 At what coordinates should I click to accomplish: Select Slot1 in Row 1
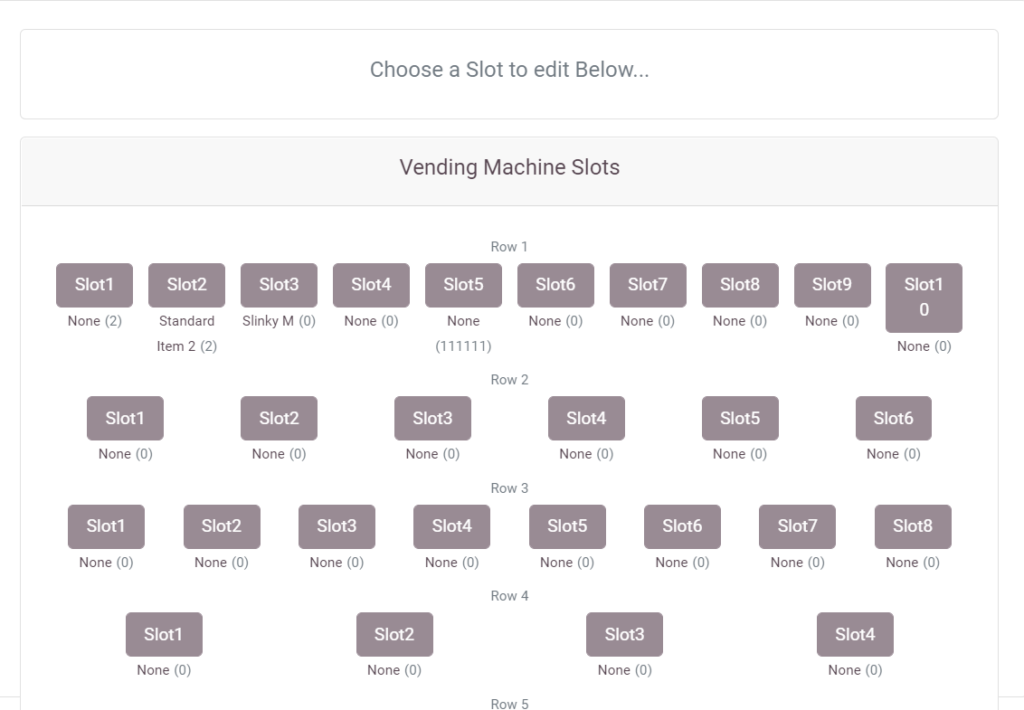pos(94,284)
